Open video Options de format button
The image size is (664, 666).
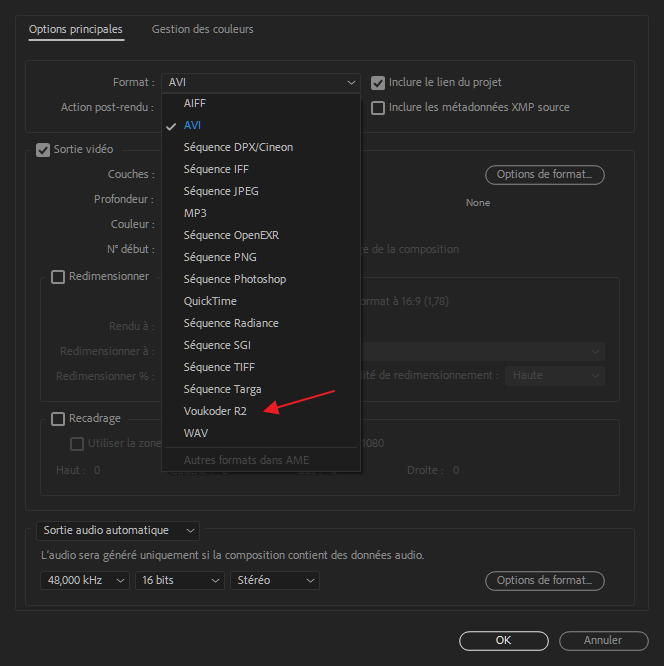click(x=545, y=175)
